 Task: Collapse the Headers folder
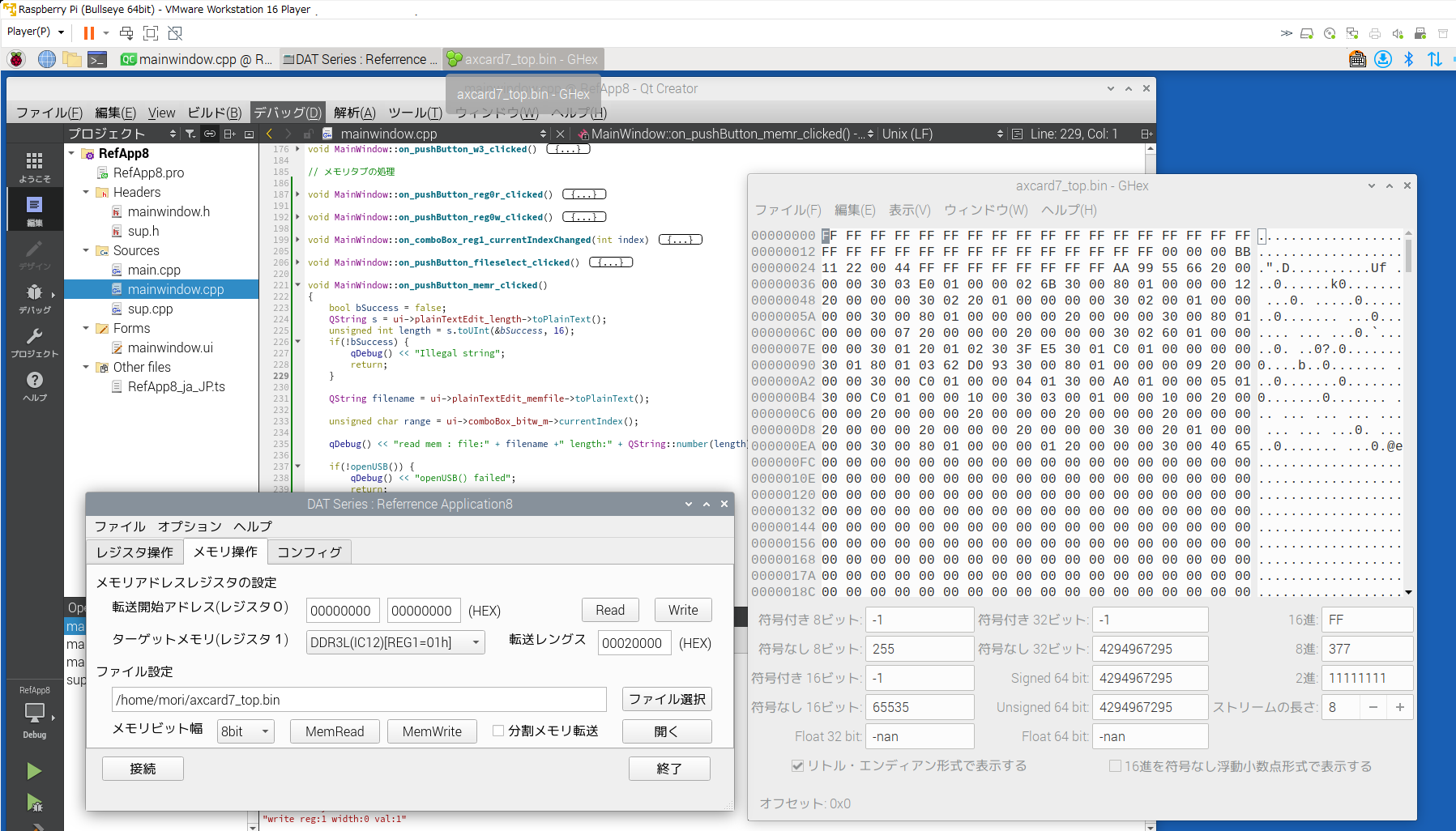click(x=86, y=192)
